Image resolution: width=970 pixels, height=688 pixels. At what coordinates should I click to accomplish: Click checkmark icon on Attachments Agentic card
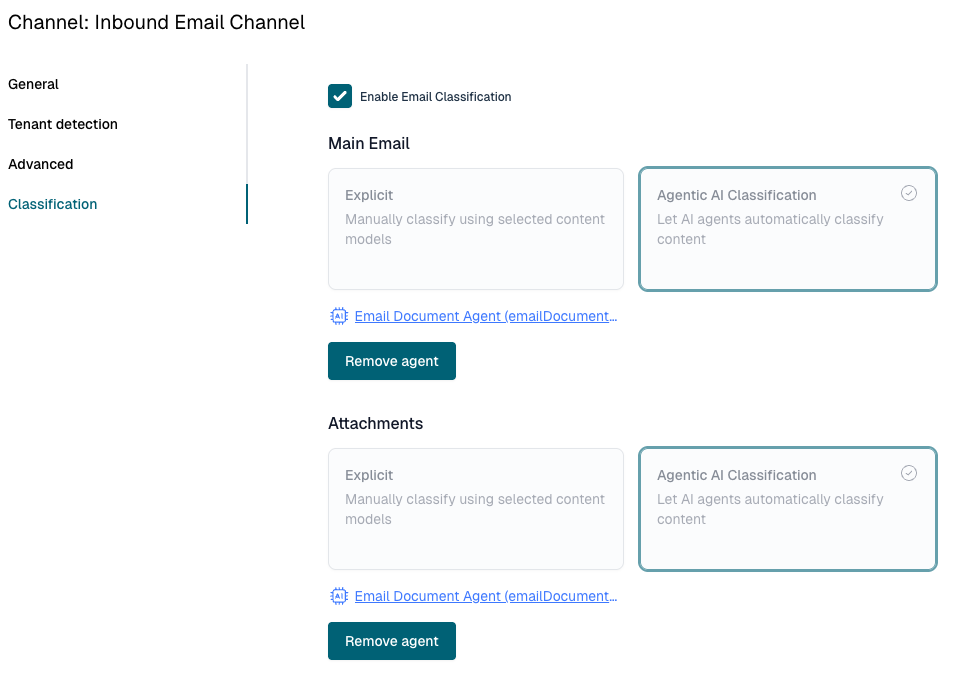[x=909, y=473]
